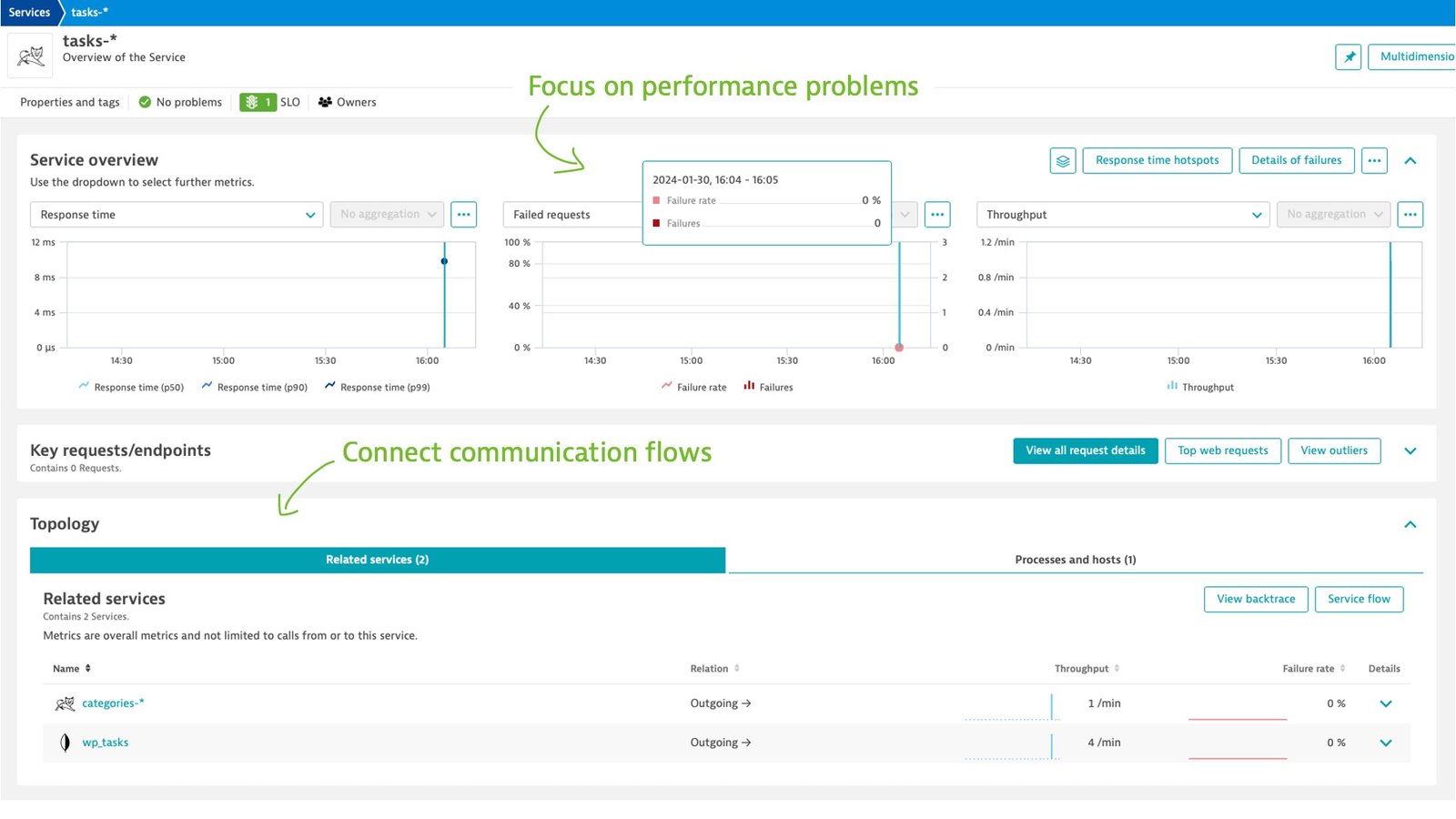Open Service flow
The height and width of the screenshot is (819, 1456).
point(1359,600)
